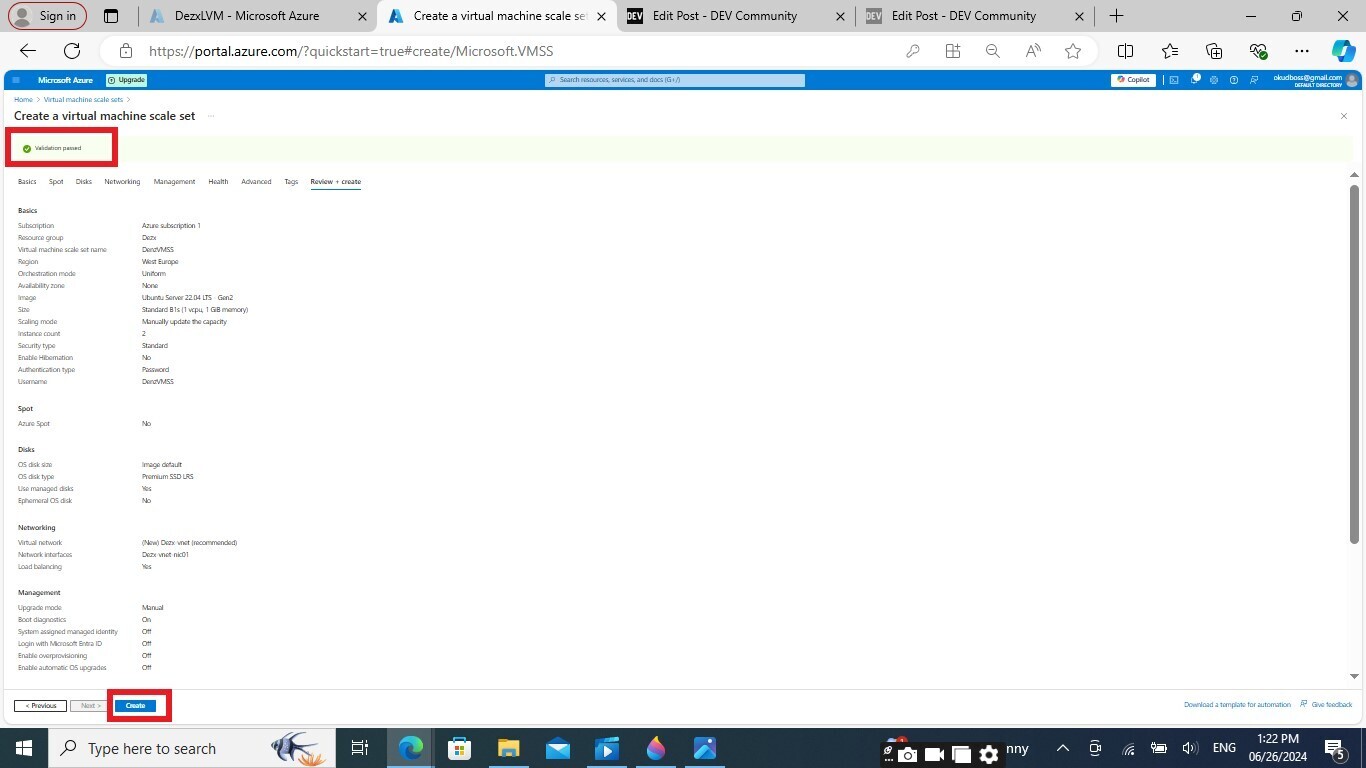Refresh the Azure portal page
The image size is (1366, 768).
72,51
